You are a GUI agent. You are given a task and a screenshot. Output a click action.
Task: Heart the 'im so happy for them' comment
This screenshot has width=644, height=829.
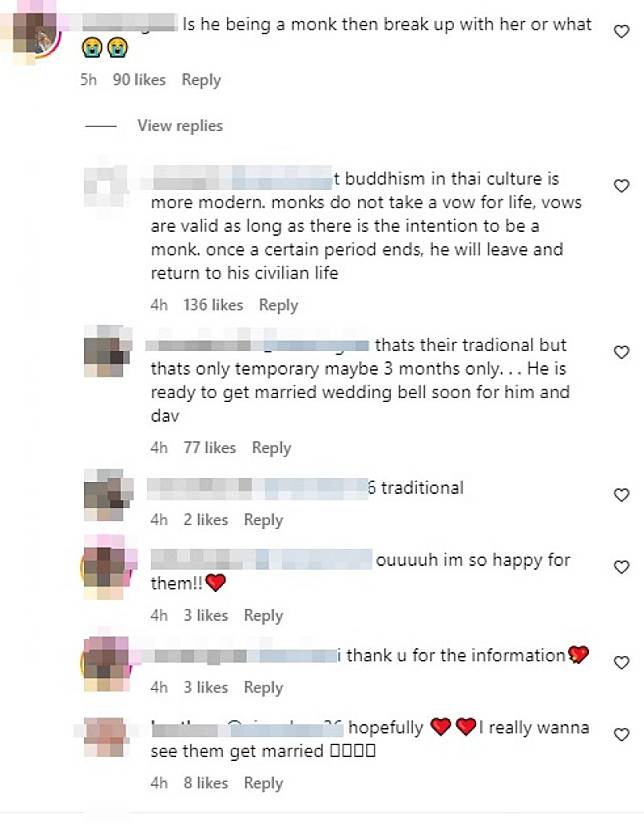coord(621,567)
